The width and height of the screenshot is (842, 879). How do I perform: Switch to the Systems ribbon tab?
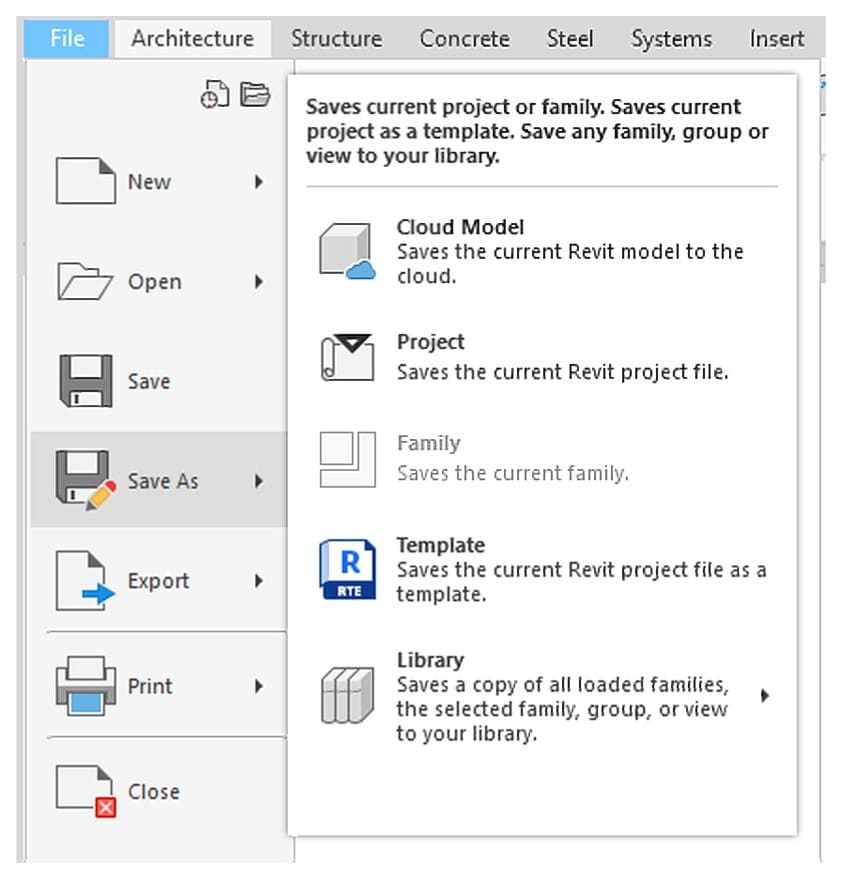click(672, 39)
